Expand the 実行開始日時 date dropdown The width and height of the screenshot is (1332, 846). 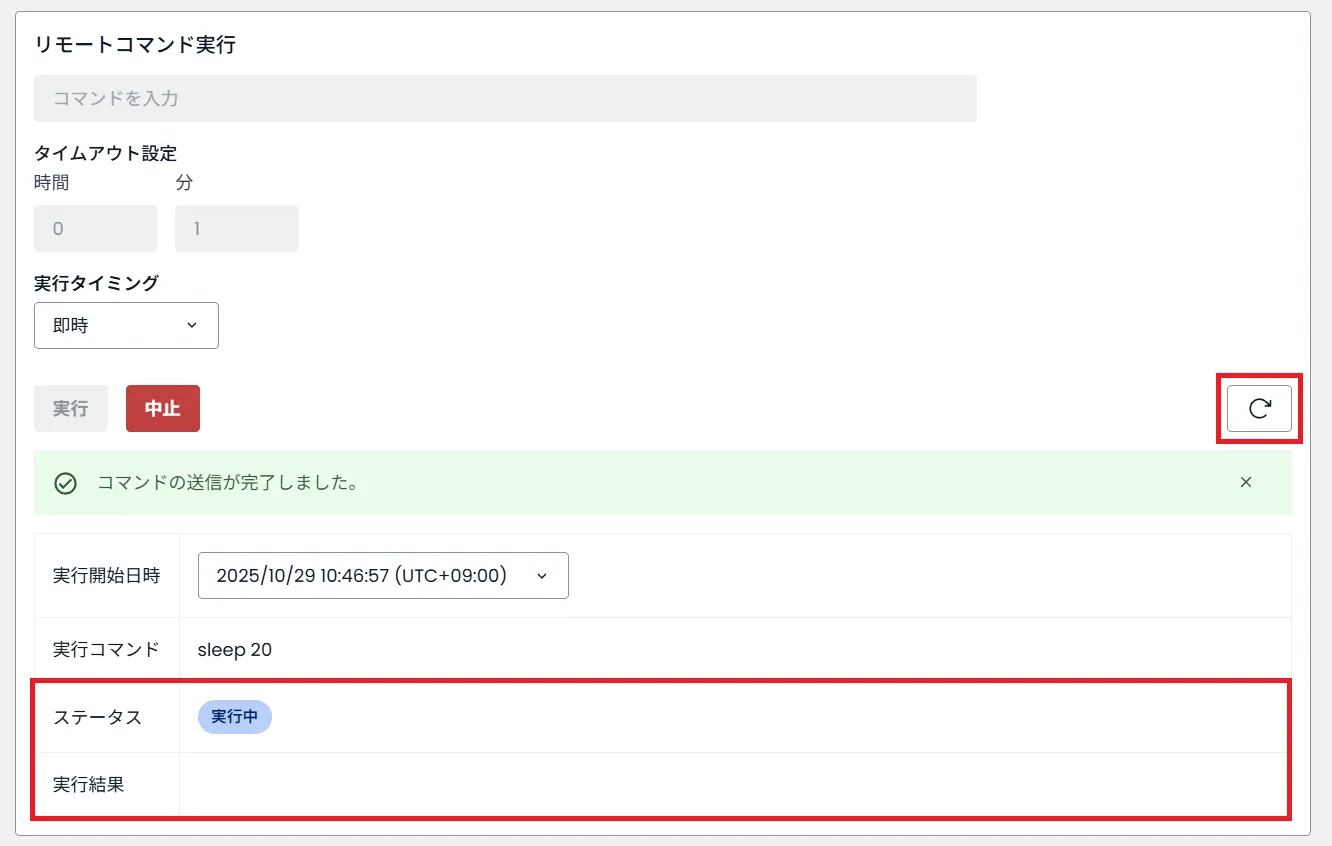383,576
